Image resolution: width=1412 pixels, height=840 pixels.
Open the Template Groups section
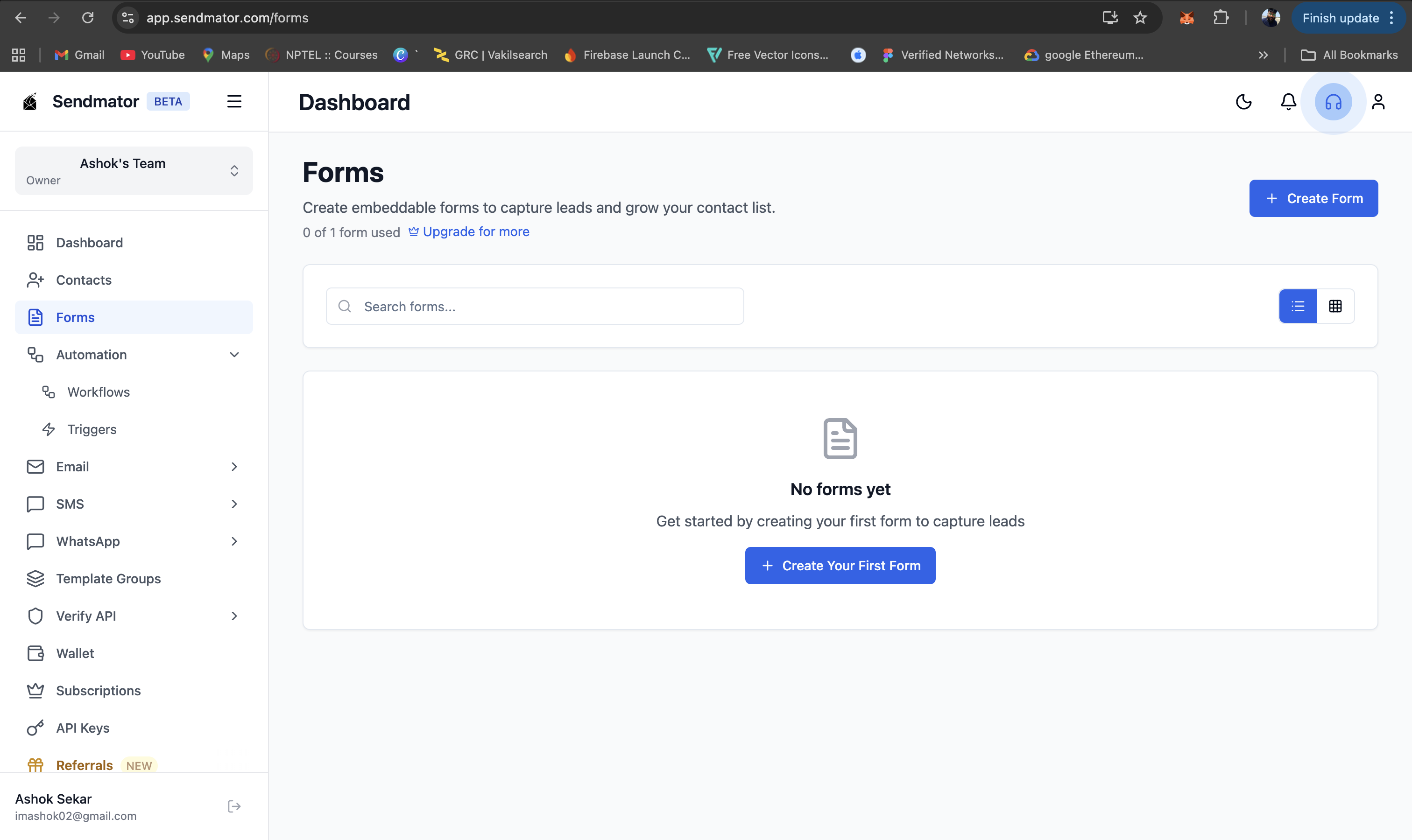pyautogui.click(x=107, y=579)
